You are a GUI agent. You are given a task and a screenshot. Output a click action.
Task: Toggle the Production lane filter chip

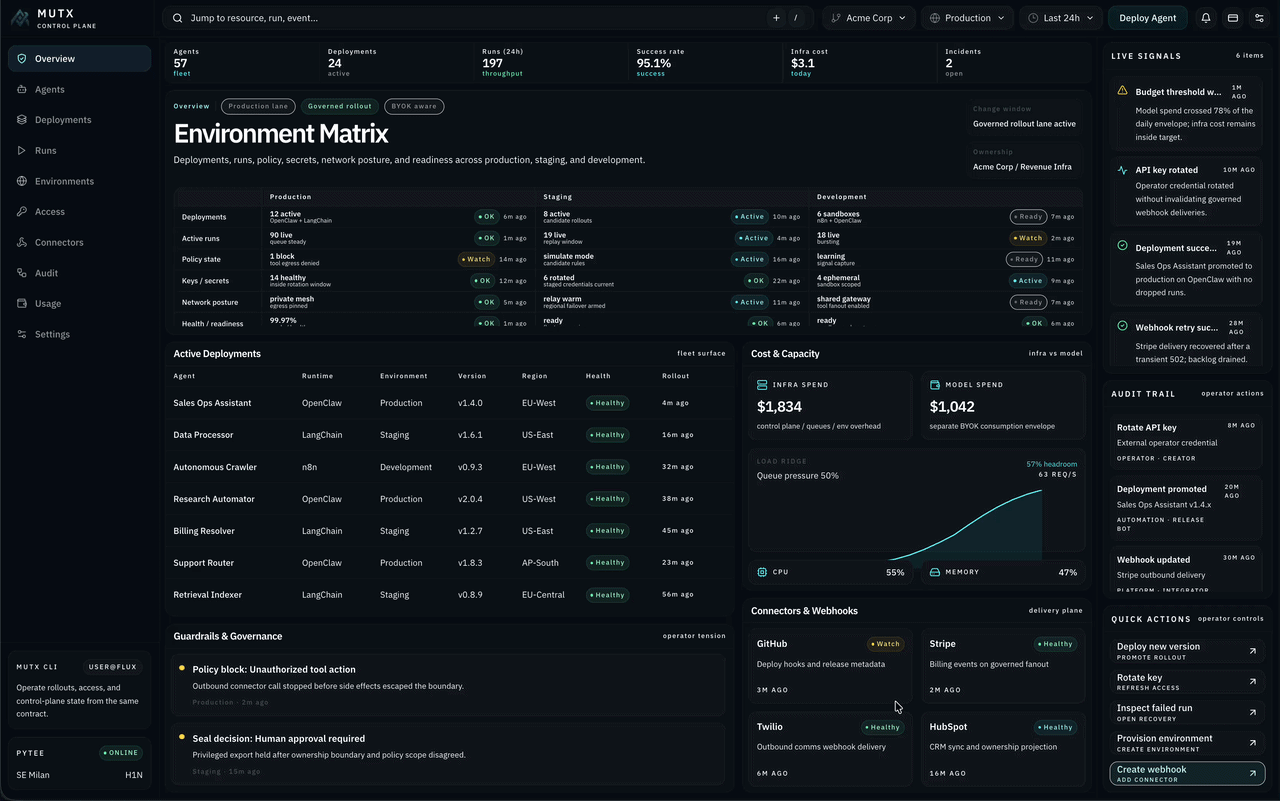[258, 106]
